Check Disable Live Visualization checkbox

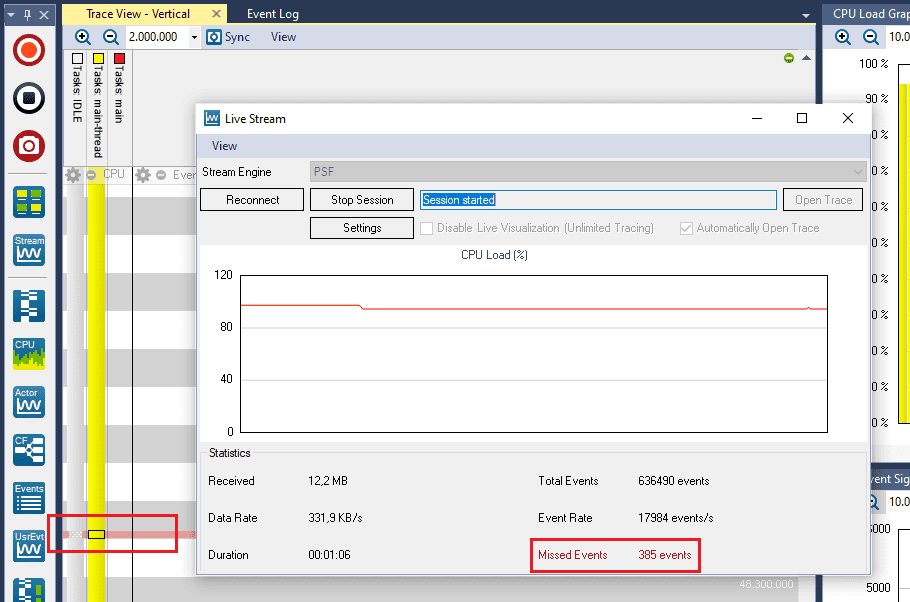427,228
